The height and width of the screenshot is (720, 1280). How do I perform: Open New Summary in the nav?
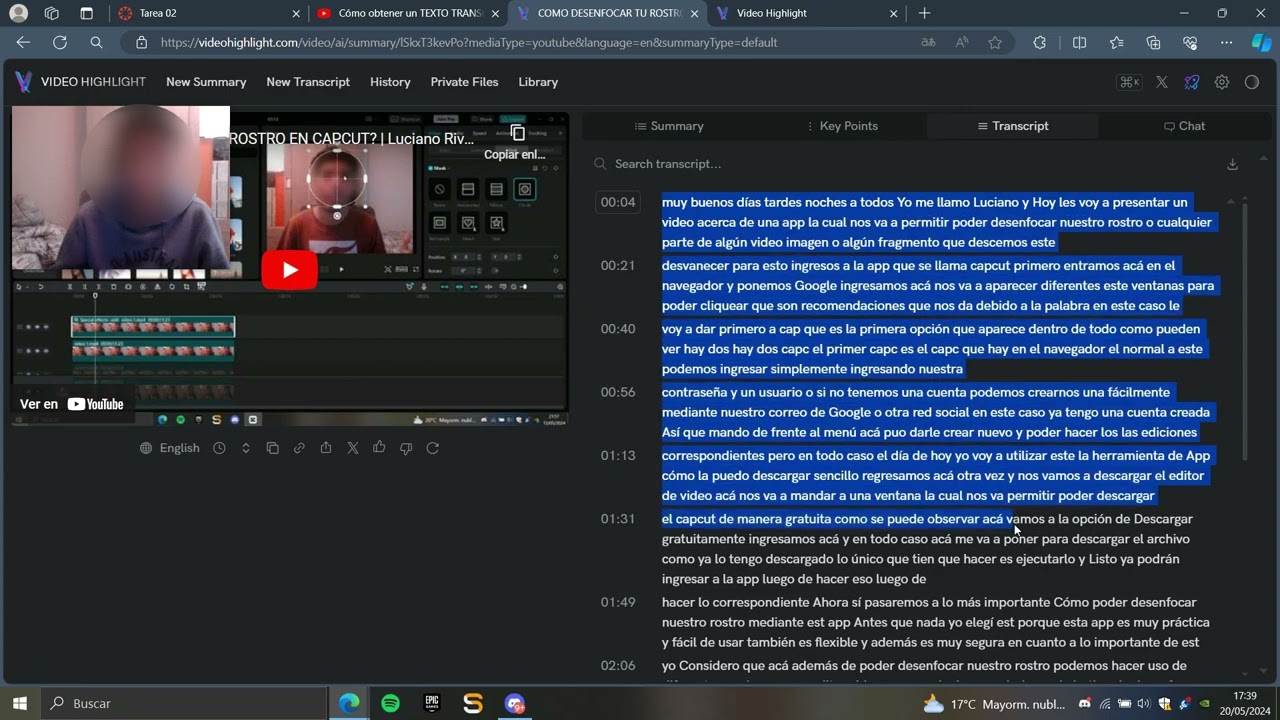[206, 82]
